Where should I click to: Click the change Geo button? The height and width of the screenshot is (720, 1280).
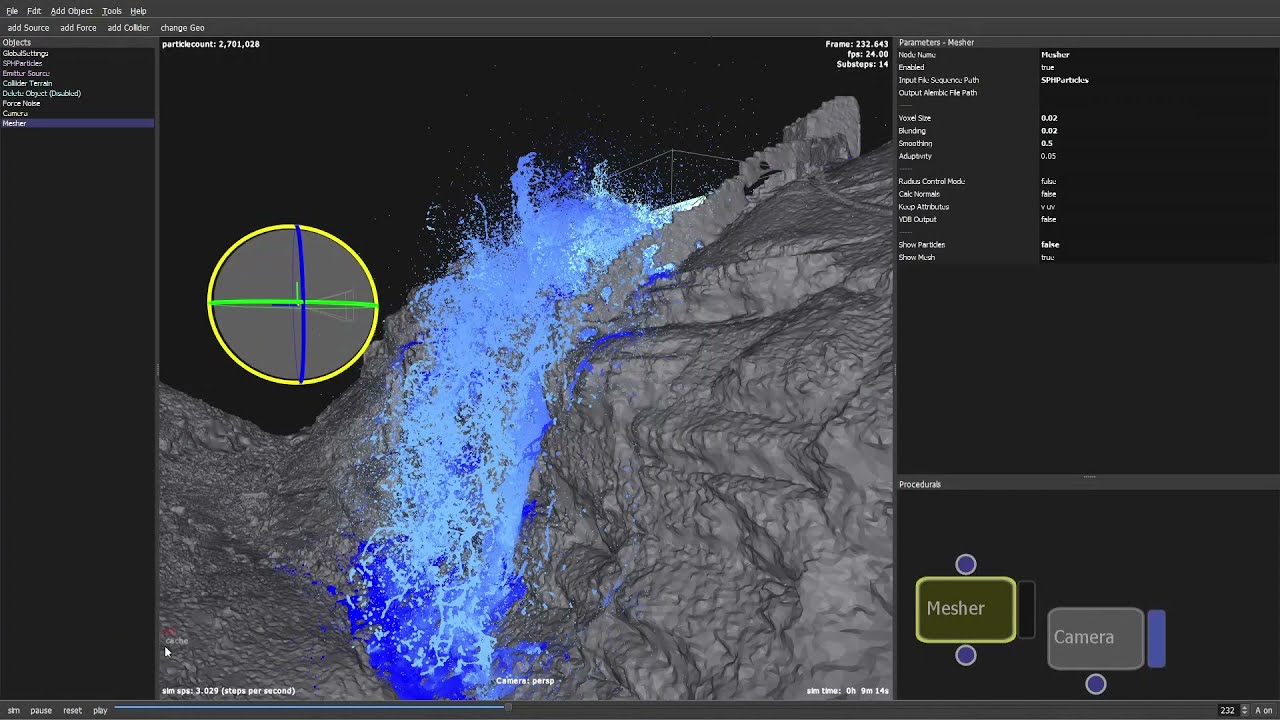point(182,28)
